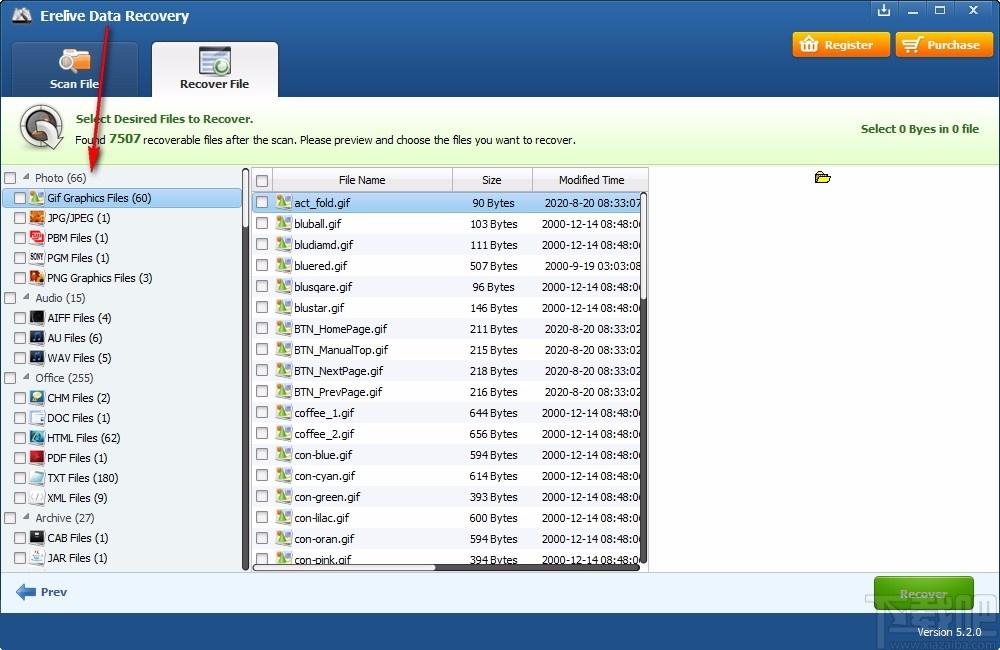
Task: Click the con-oran.gif file name
Action: click(324, 538)
